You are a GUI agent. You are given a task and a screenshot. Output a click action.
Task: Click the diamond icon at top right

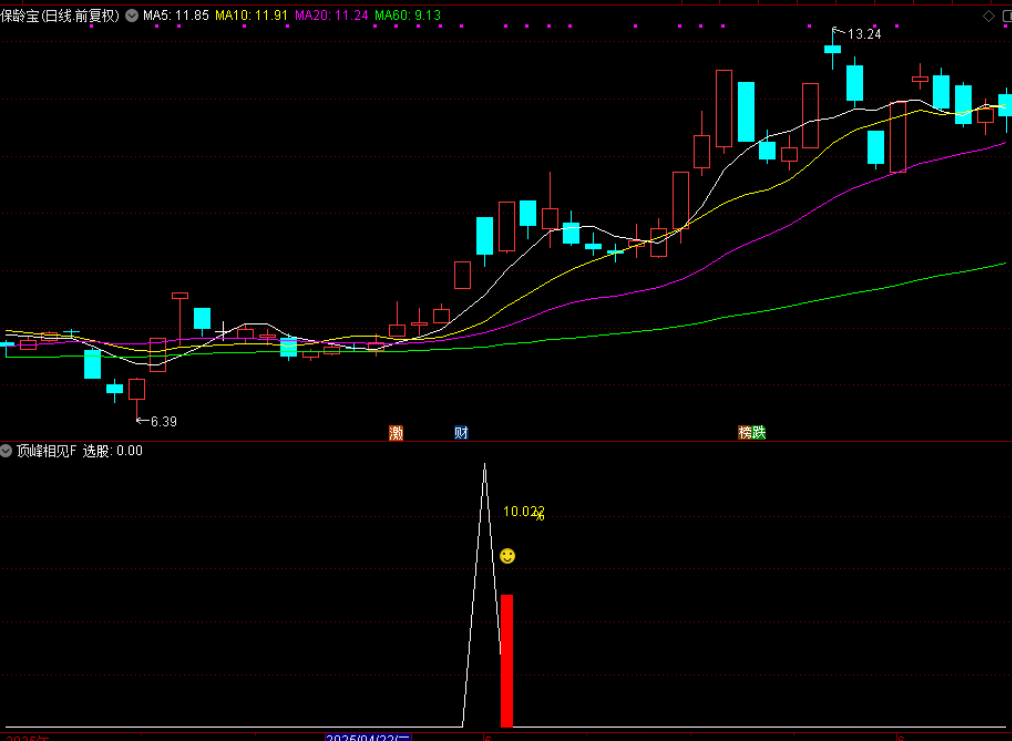(987, 16)
